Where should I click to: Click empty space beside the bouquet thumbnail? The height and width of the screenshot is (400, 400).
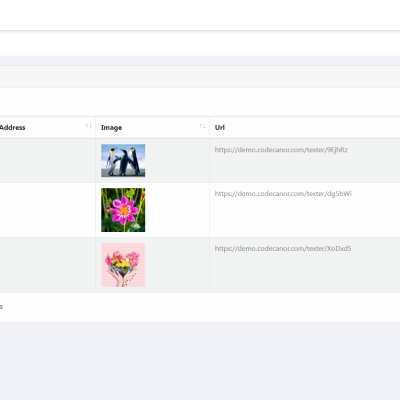pyautogui.click(x=177, y=265)
